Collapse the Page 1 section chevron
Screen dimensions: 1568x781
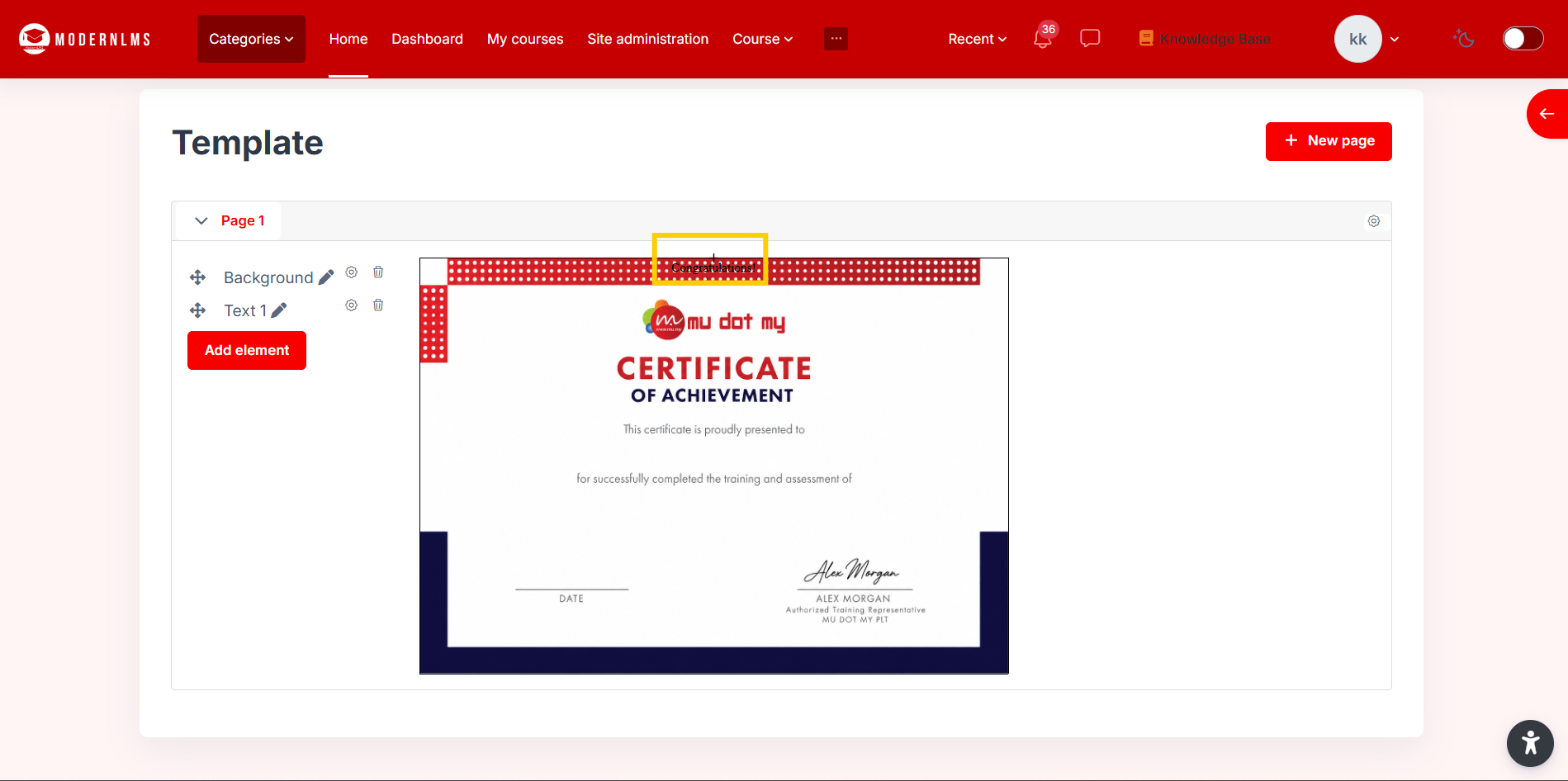(201, 220)
